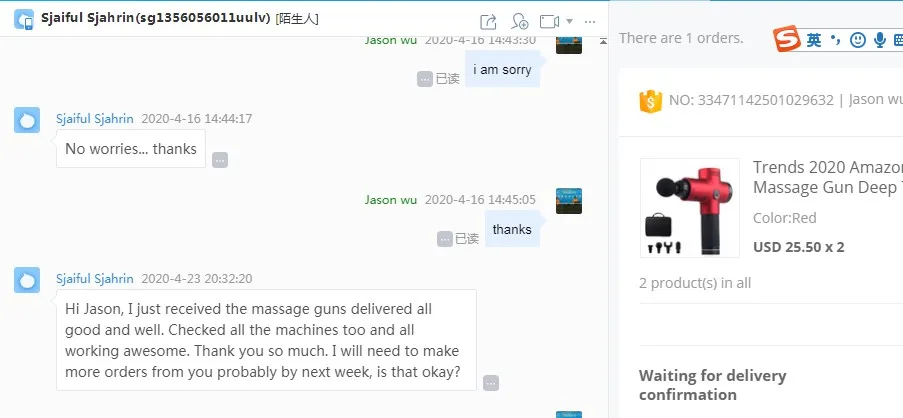Open the Sogou soft keyboard icon
Viewport: 903px width, 418px height.
[x=898, y=40]
